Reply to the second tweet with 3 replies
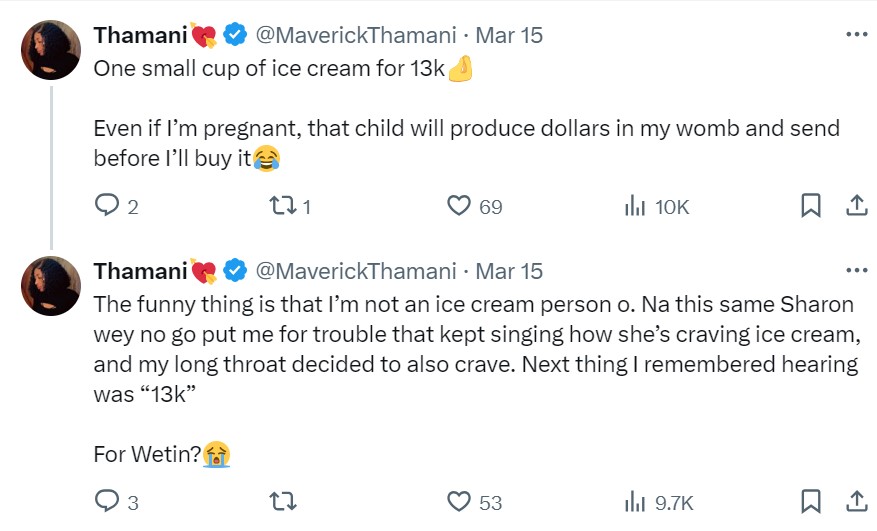The width and height of the screenshot is (877, 531). pyautogui.click(x=106, y=501)
